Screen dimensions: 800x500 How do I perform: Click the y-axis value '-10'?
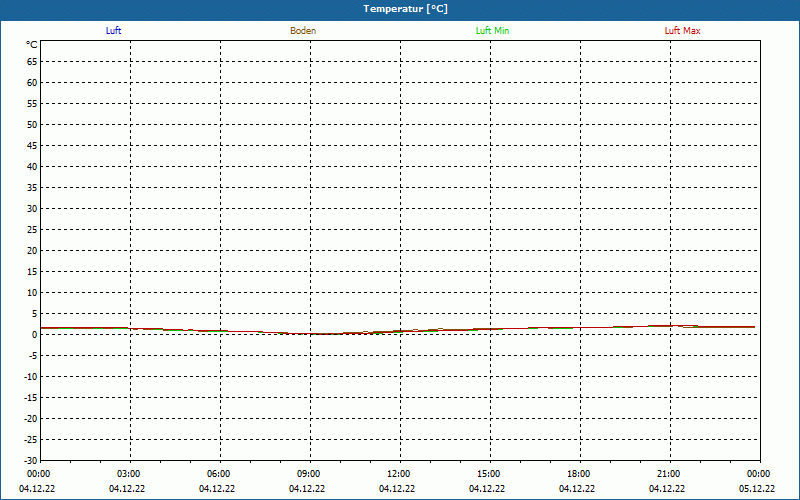tap(31, 377)
